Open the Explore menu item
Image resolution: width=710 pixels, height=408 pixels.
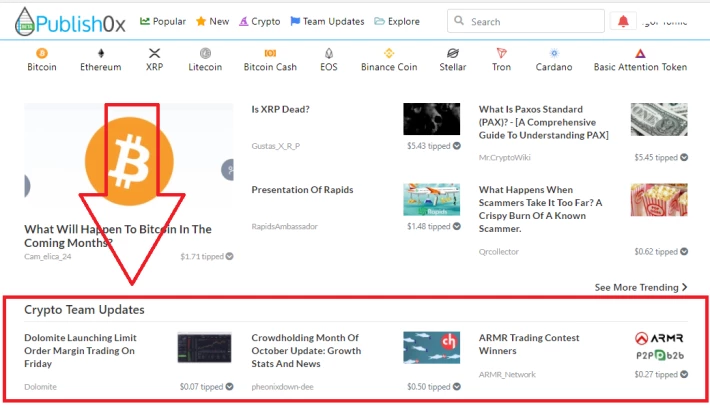click(397, 21)
